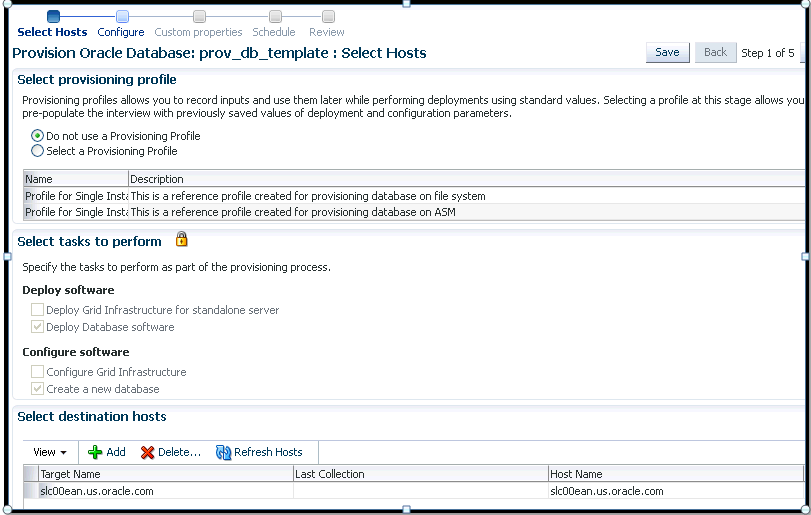Click the Schedule step marker square
This screenshot has height=515, width=811.
tap(276, 17)
